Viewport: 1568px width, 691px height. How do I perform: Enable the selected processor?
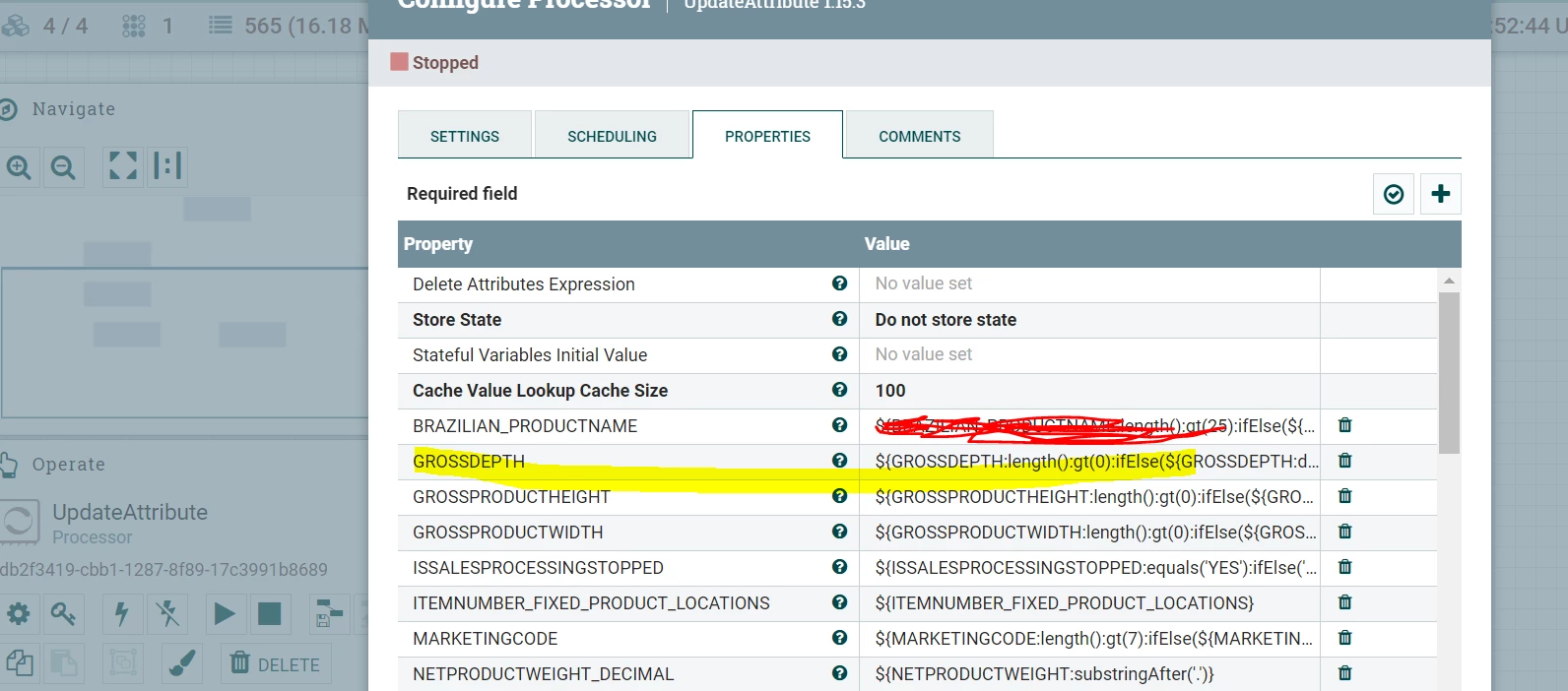[122, 614]
